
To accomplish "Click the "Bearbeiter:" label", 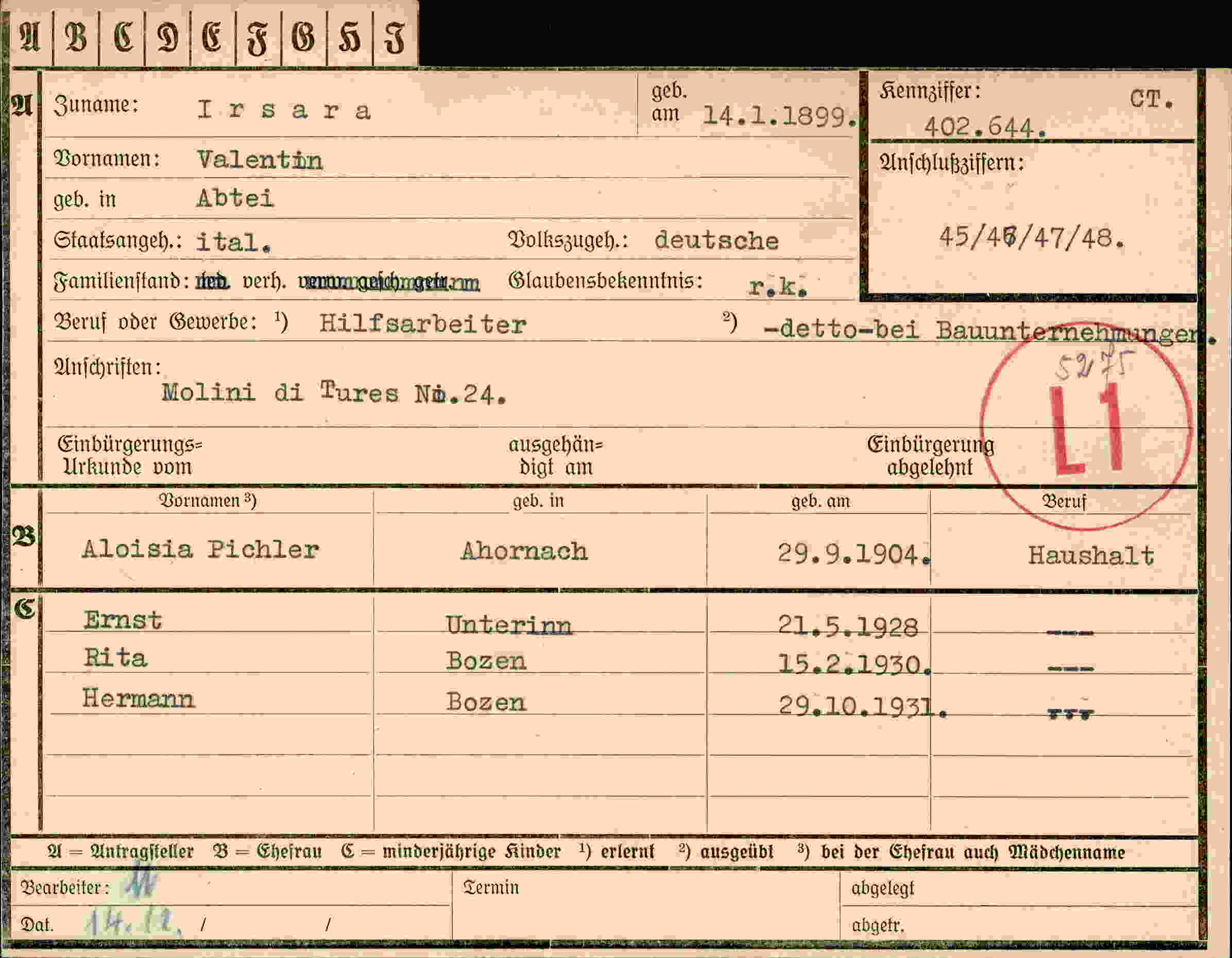I will (64, 887).
